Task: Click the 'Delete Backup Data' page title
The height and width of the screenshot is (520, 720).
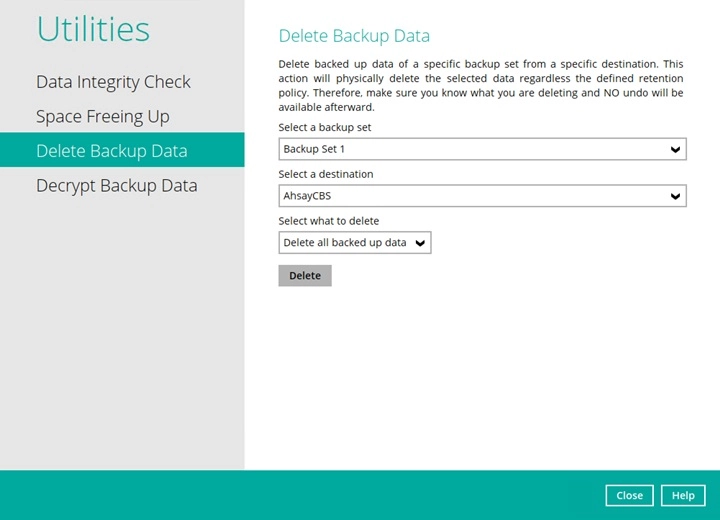Action: (x=354, y=36)
